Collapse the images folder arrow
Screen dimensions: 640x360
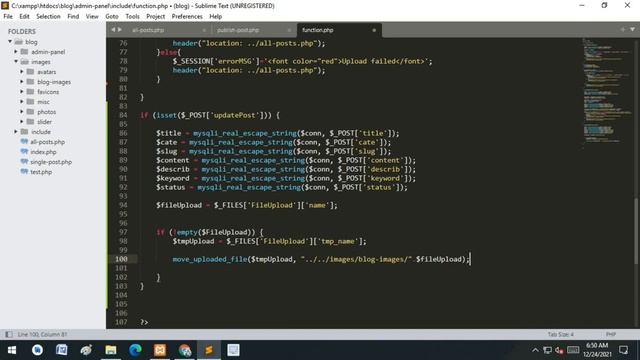pyautogui.click(x=16, y=62)
